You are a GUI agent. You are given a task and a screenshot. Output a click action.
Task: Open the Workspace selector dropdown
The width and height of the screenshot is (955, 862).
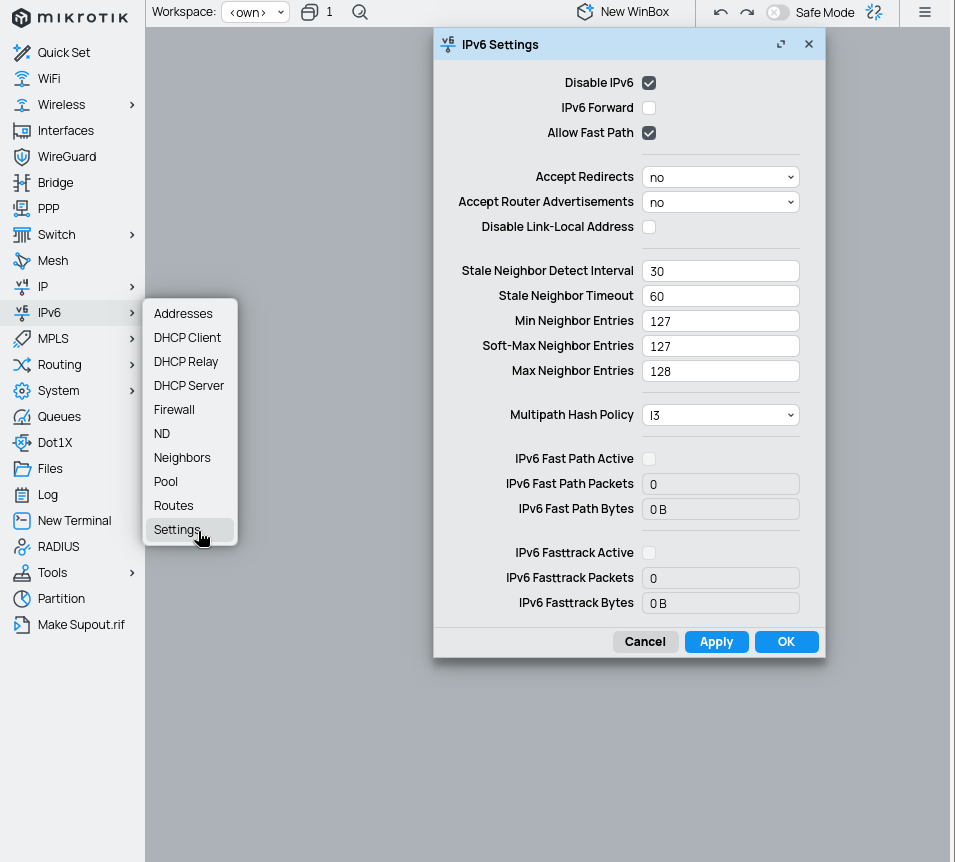(255, 12)
